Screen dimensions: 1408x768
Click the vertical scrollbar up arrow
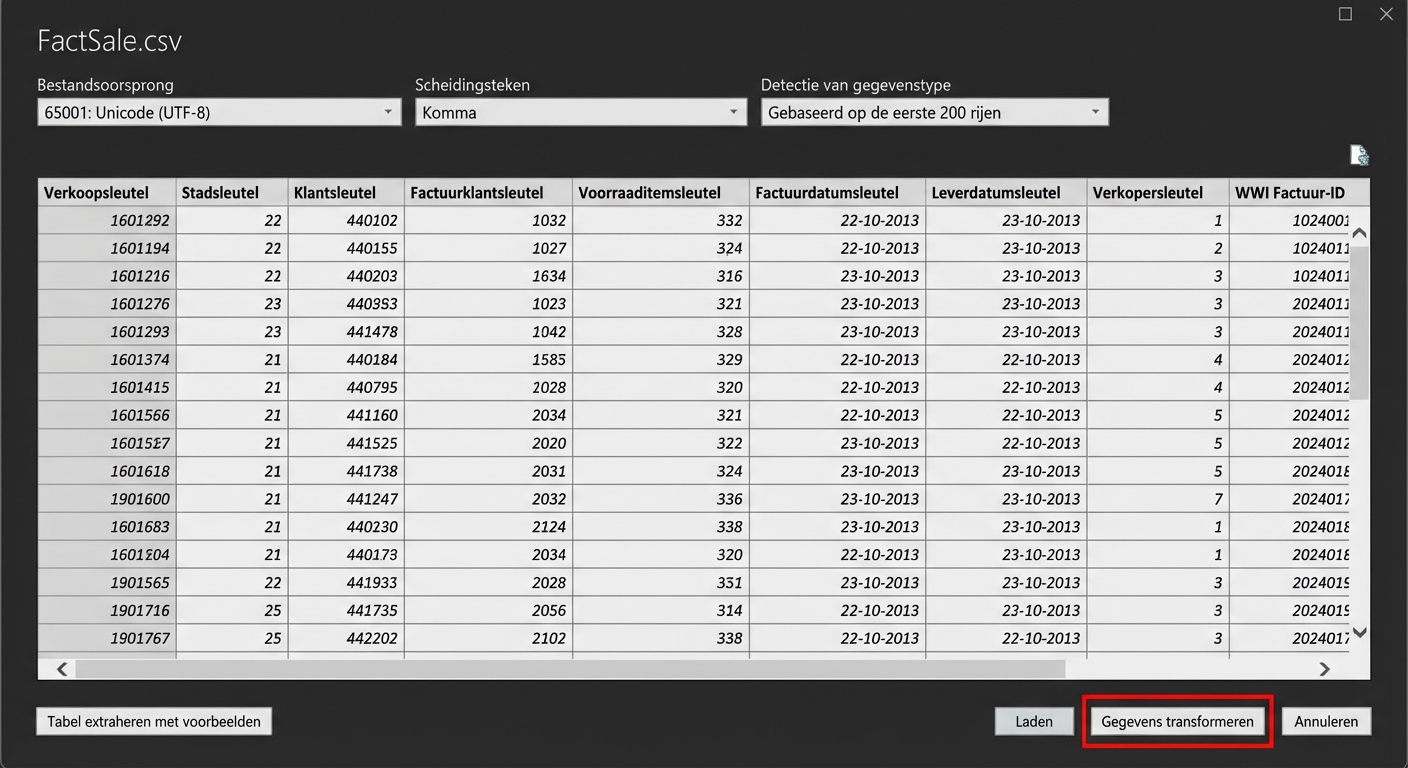[x=1359, y=231]
